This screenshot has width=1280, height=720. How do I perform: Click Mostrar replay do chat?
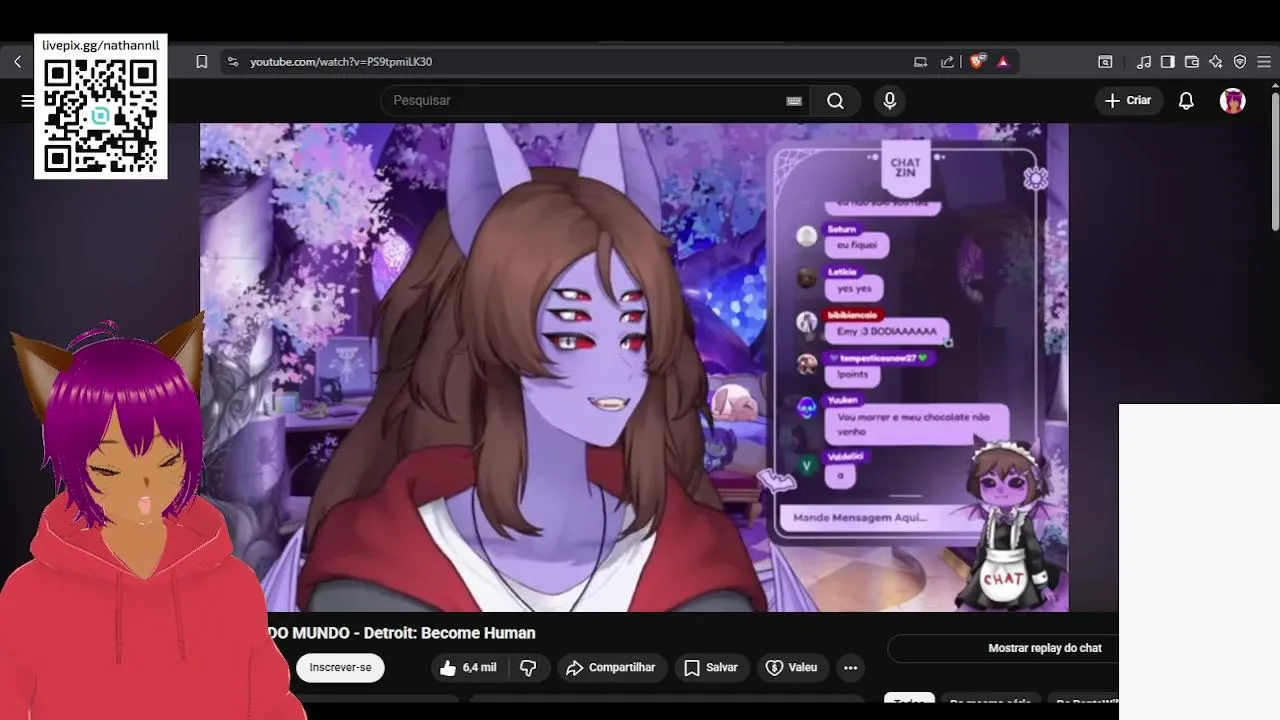click(1044, 648)
